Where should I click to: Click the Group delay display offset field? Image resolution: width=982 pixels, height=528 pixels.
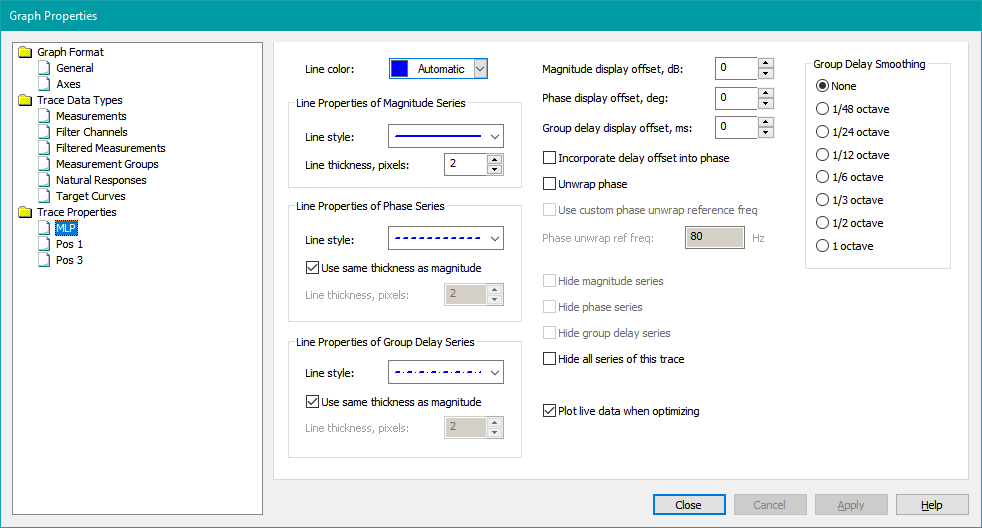click(736, 127)
